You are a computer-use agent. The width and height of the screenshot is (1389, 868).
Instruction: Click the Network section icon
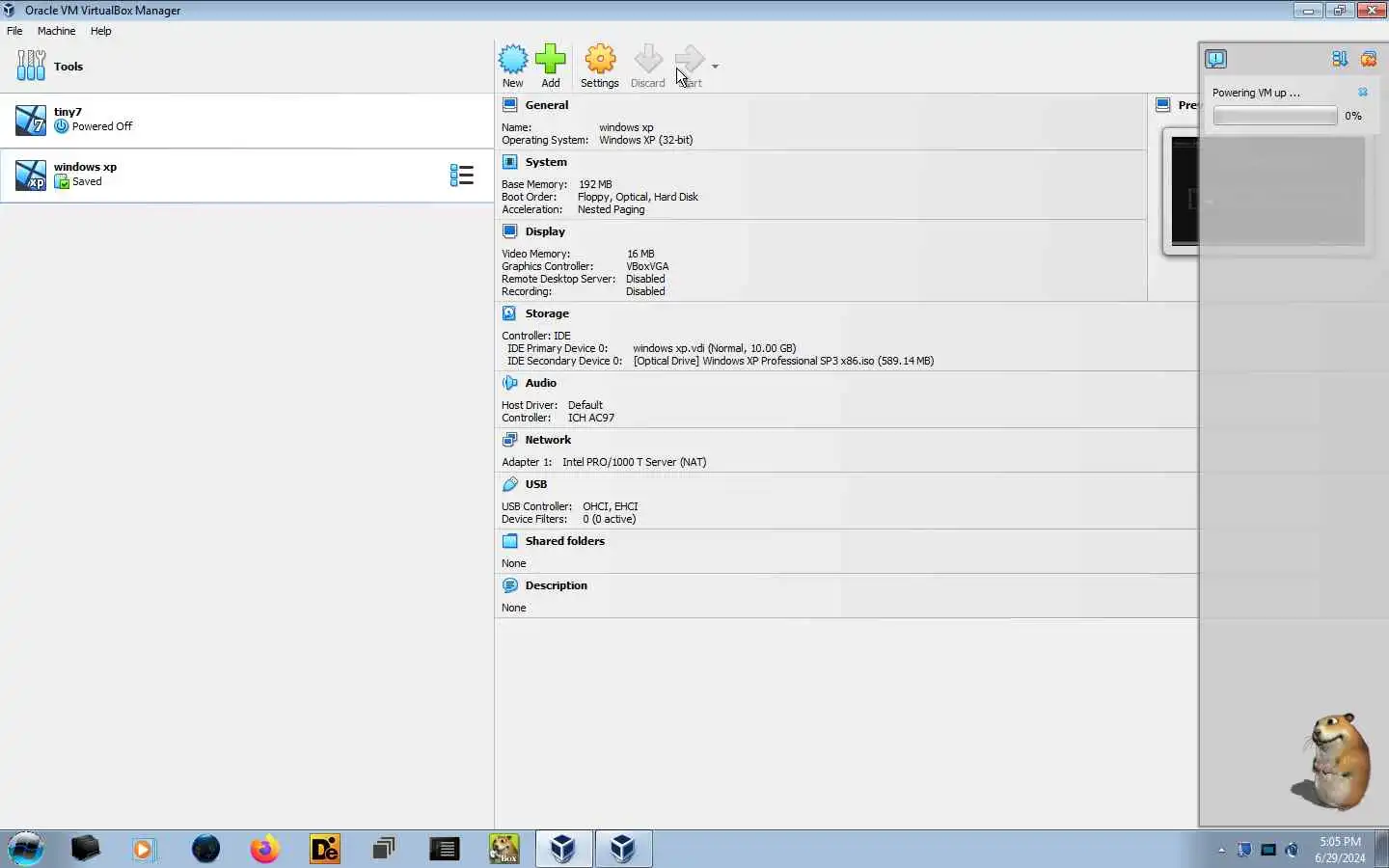tap(509, 440)
